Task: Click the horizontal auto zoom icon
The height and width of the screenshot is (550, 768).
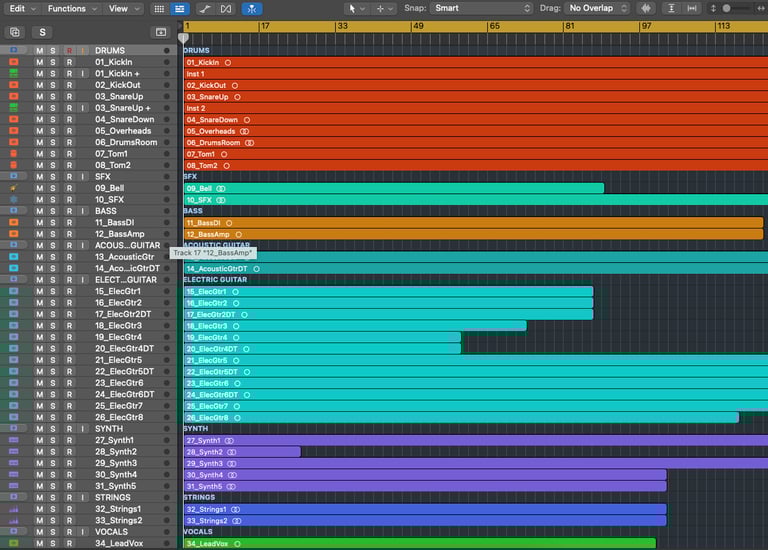Action: tap(692, 8)
